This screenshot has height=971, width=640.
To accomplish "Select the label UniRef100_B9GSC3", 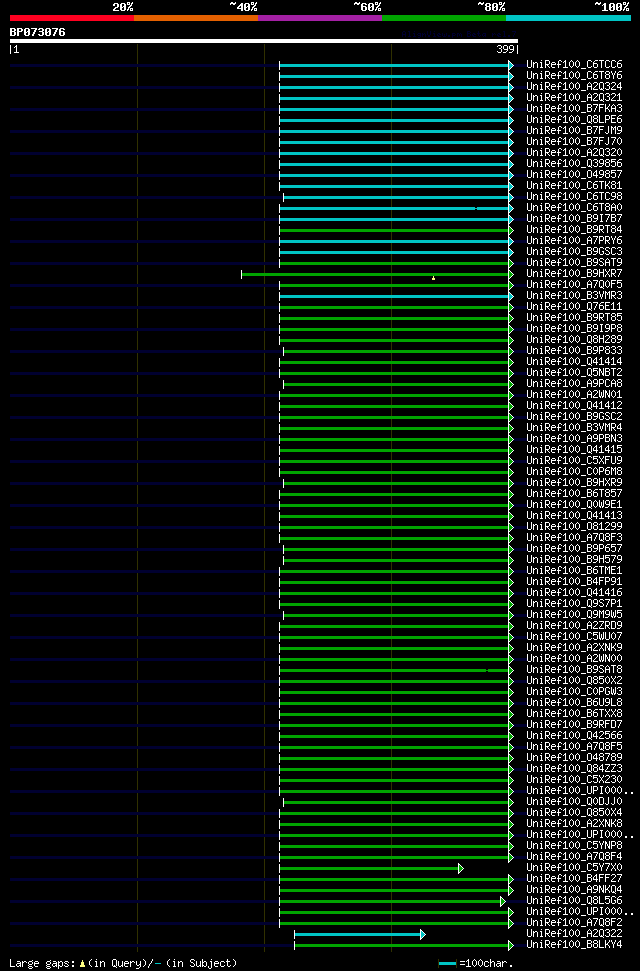I will coord(574,251).
